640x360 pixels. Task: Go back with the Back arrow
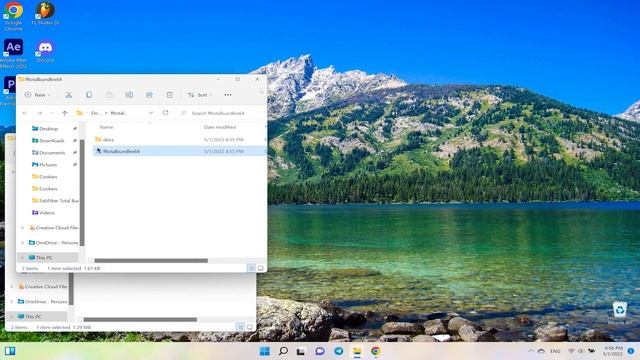[25, 113]
